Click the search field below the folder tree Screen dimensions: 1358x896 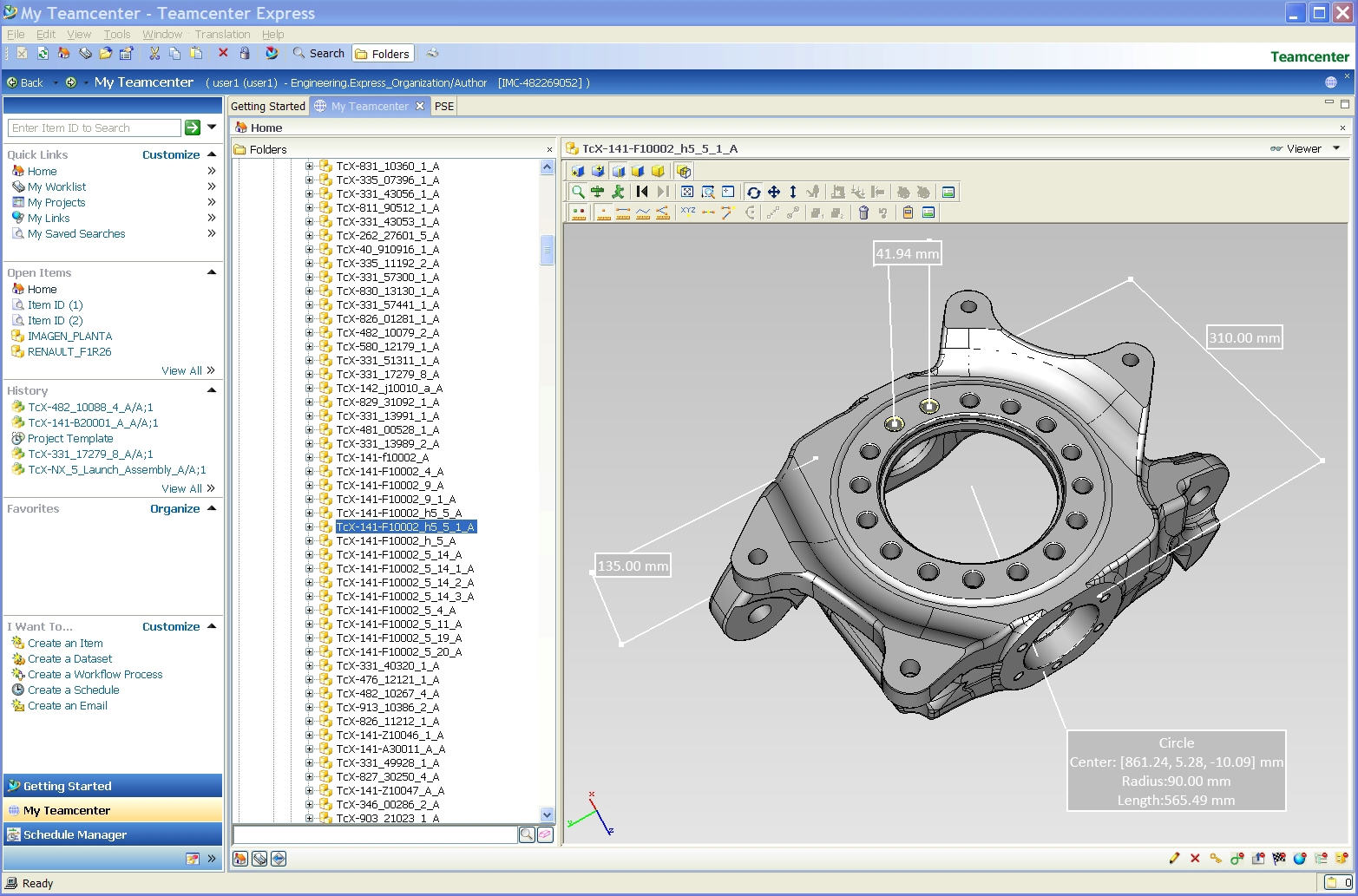click(x=375, y=834)
